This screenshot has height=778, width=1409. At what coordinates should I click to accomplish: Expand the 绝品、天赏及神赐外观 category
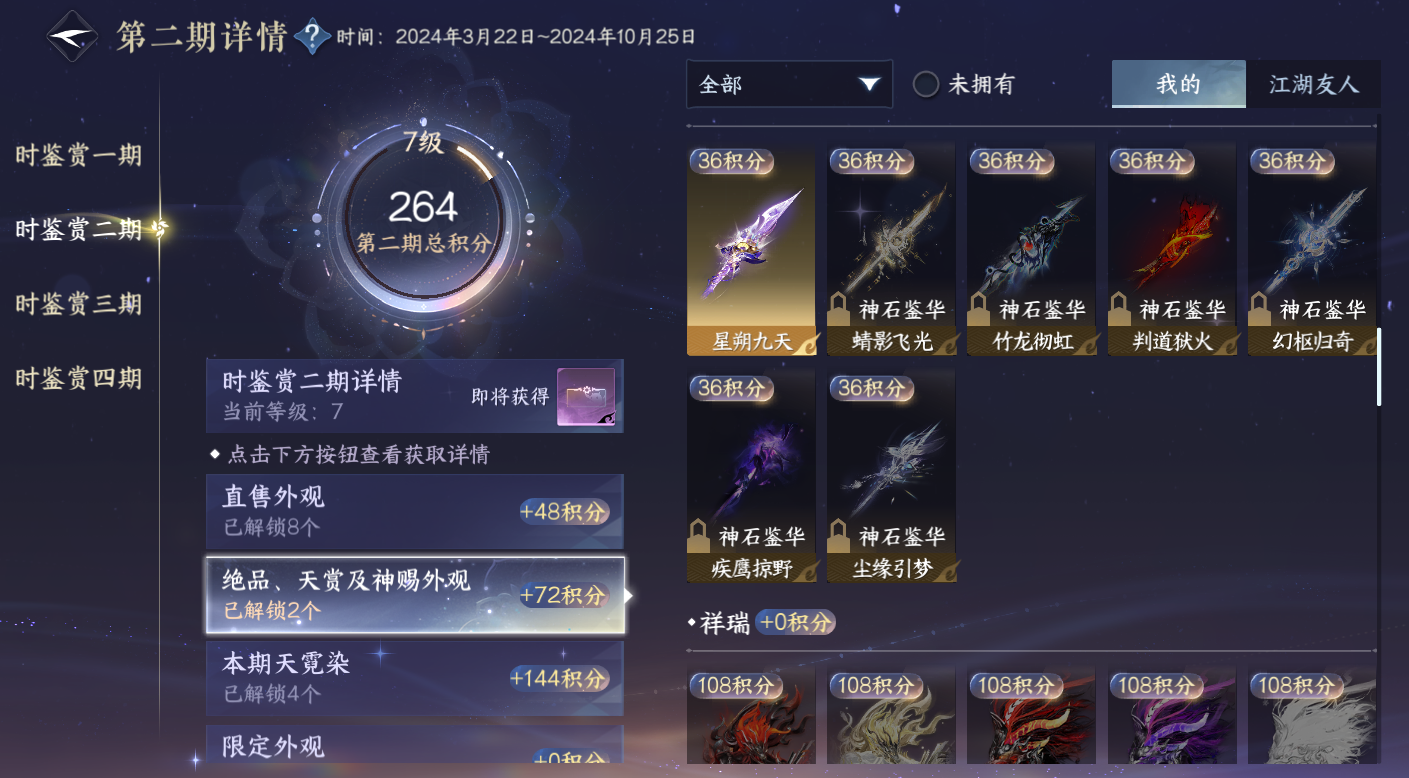click(x=415, y=595)
